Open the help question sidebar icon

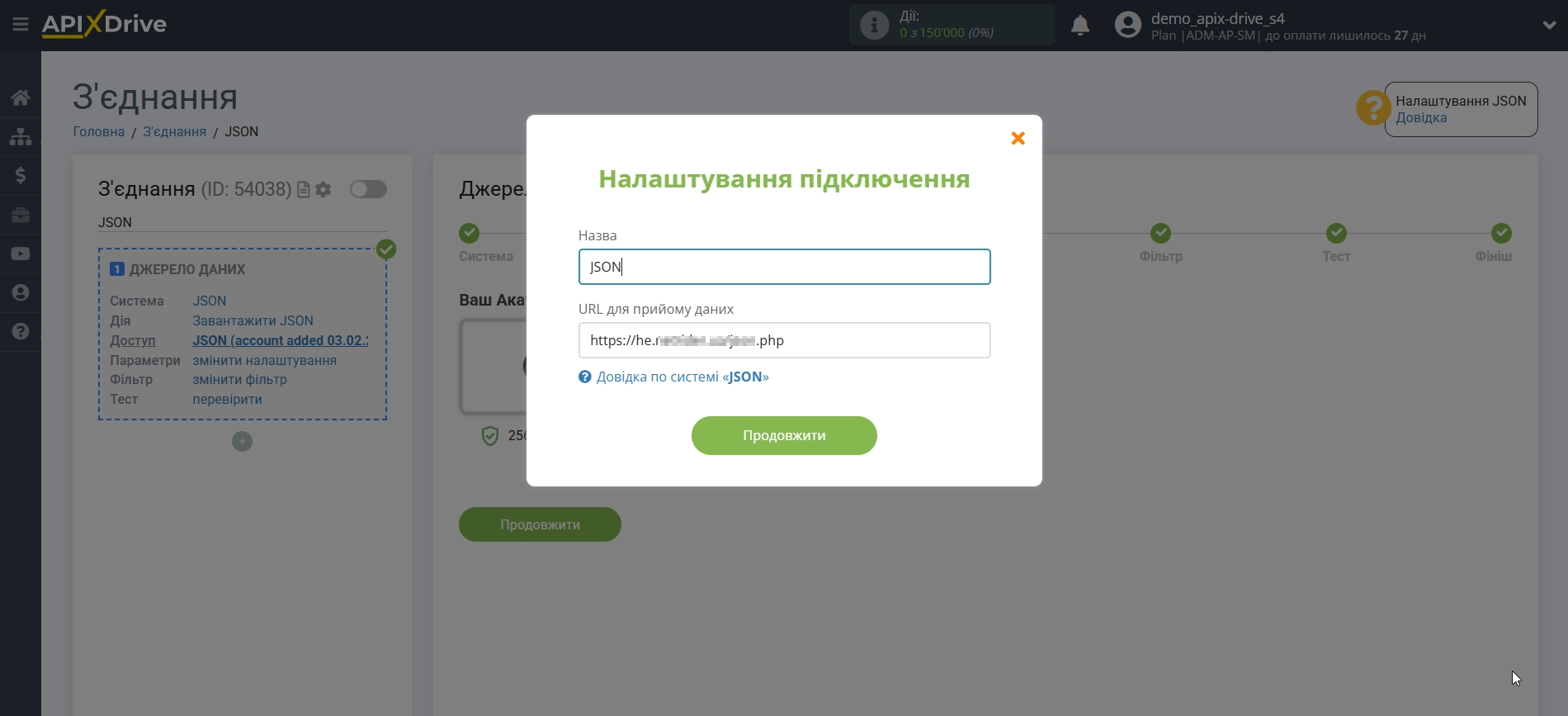point(21,331)
